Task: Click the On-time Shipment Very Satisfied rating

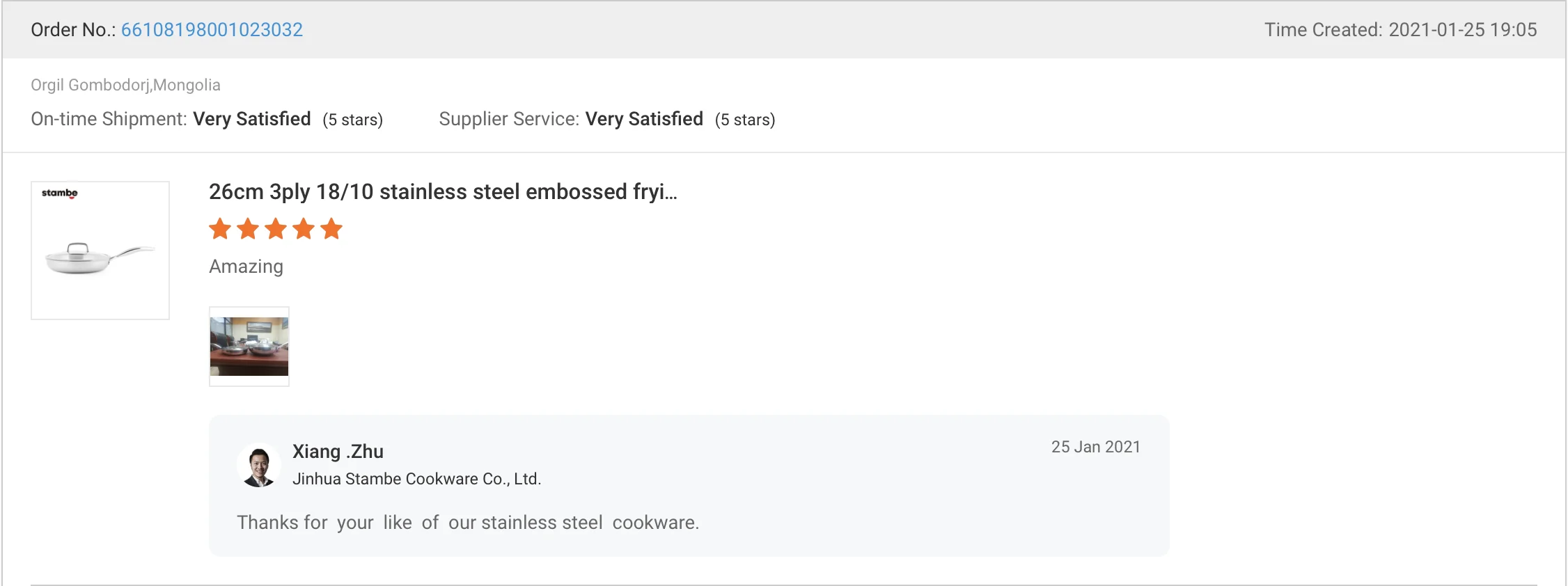Action: (x=251, y=119)
